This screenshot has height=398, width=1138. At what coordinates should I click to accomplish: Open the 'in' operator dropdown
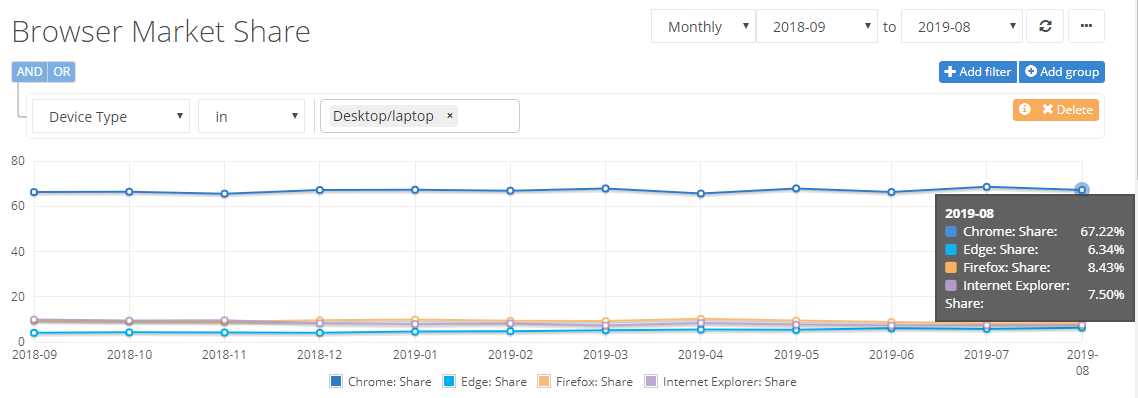[x=251, y=116]
